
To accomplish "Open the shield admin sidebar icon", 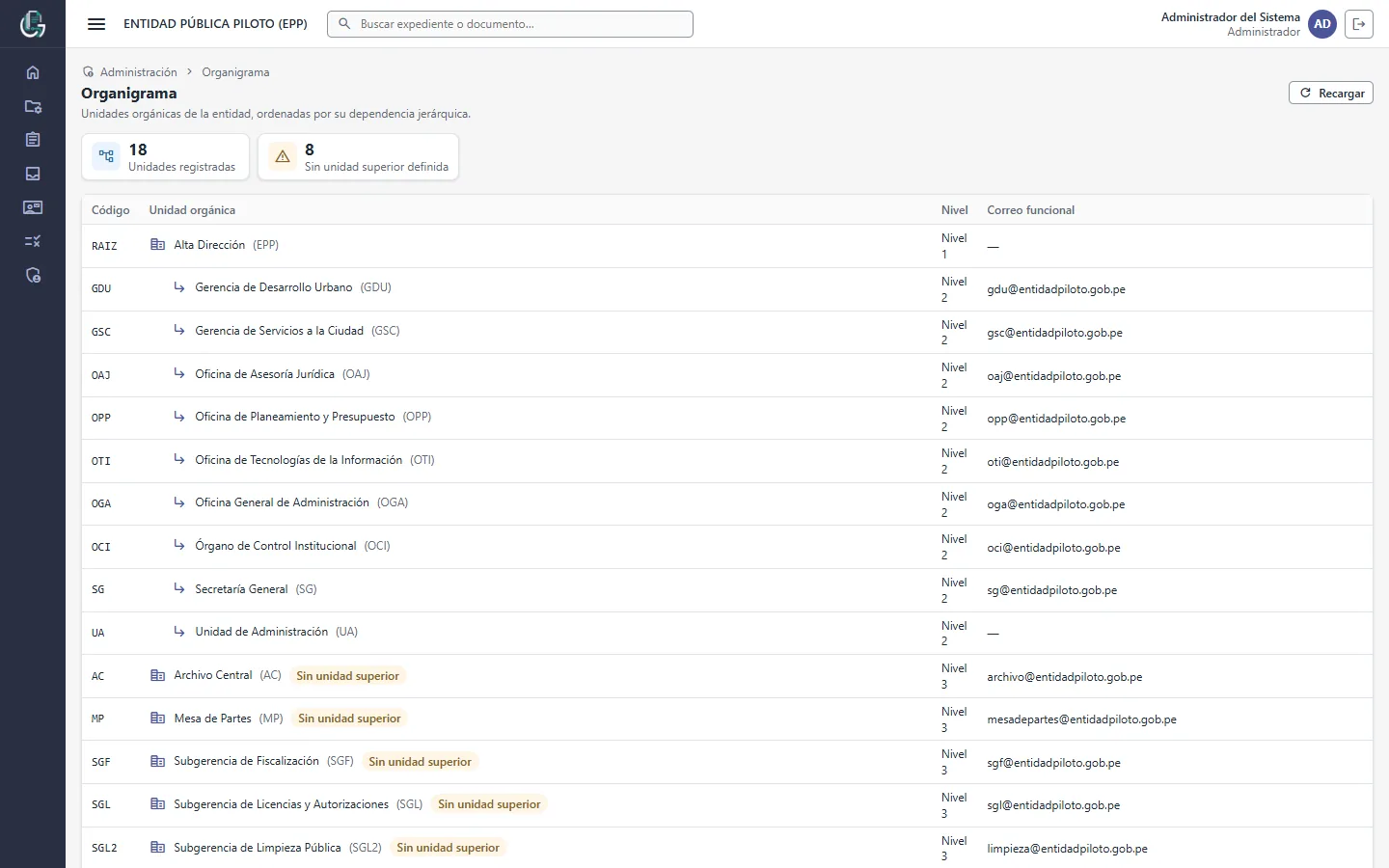I will 33,276.
